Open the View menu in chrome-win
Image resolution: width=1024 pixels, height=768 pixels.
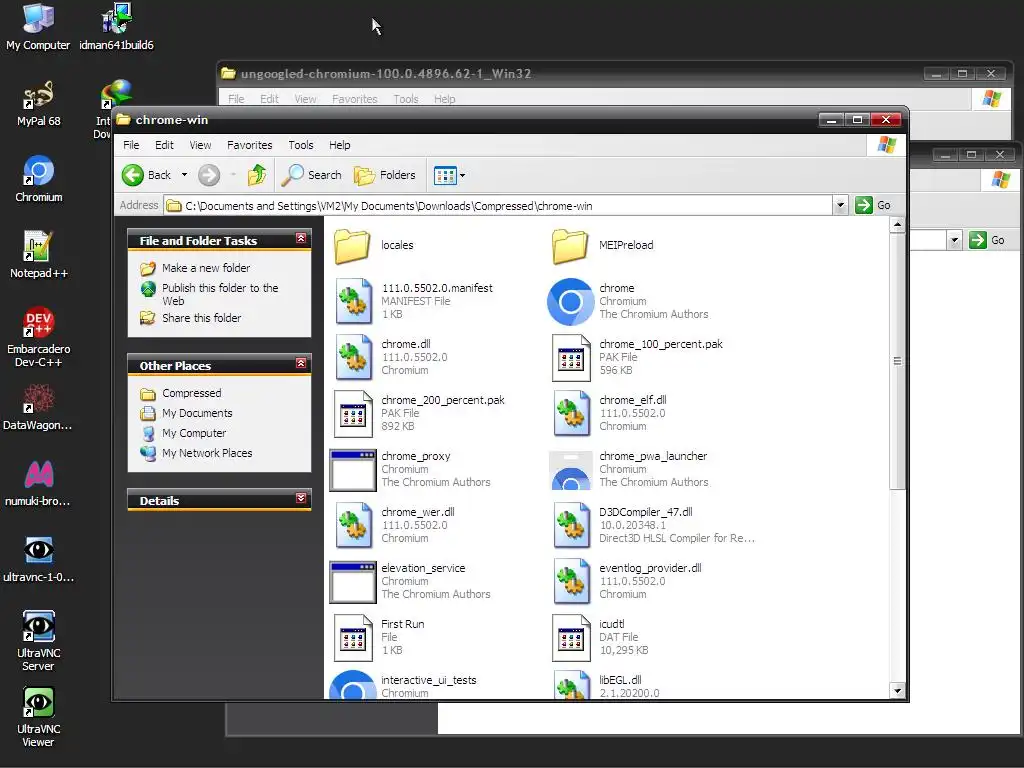[200, 145]
